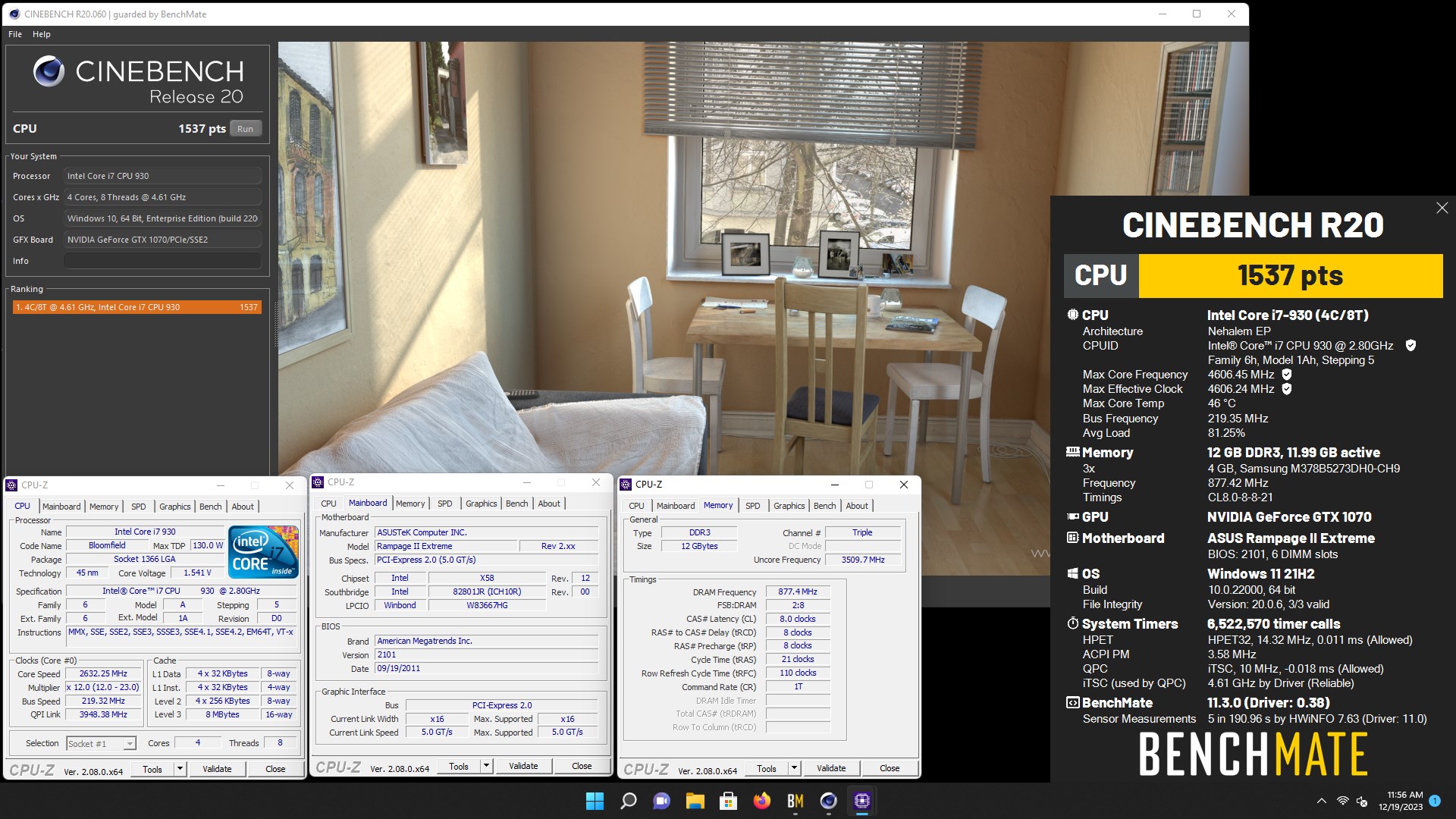This screenshot has height=819, width=1456.
Task: Close the BenchMate result overlay
Action: click(x=1442, y=208)
